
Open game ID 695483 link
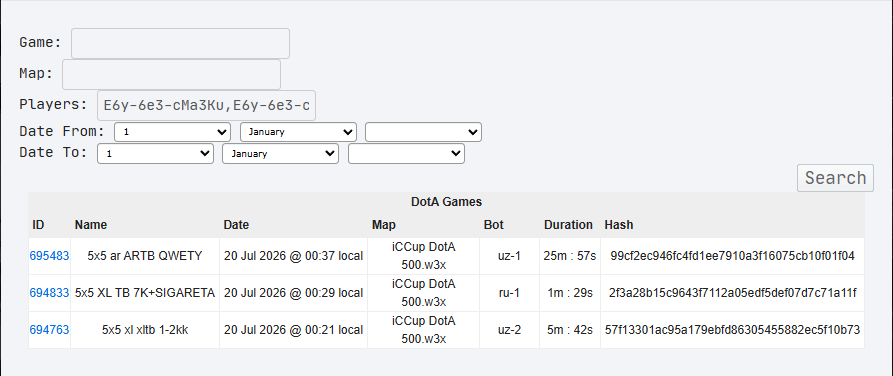[x=50, y=256]
